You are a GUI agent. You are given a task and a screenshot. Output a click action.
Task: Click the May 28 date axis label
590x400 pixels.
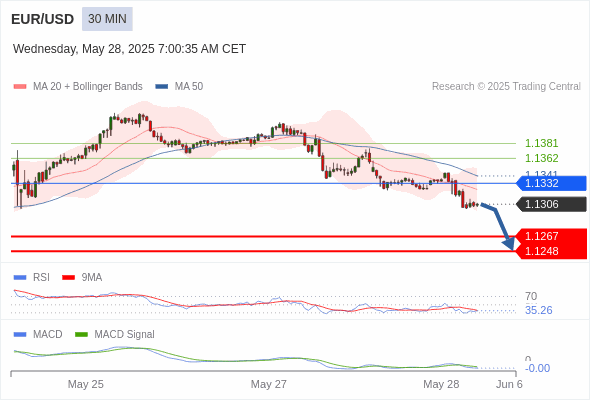click(441, 384)
